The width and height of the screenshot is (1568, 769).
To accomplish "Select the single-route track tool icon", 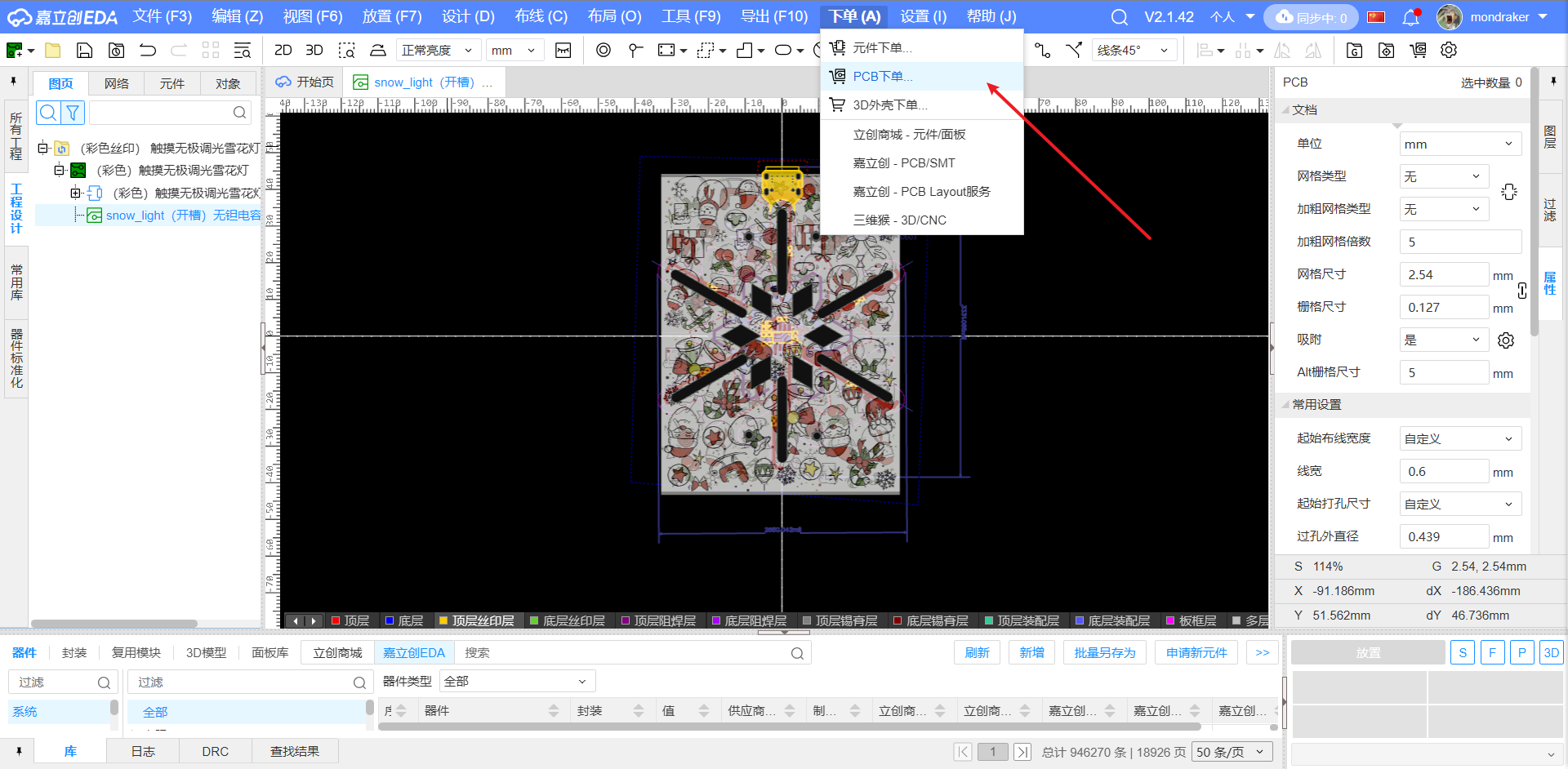I will tap(1043, 51).
